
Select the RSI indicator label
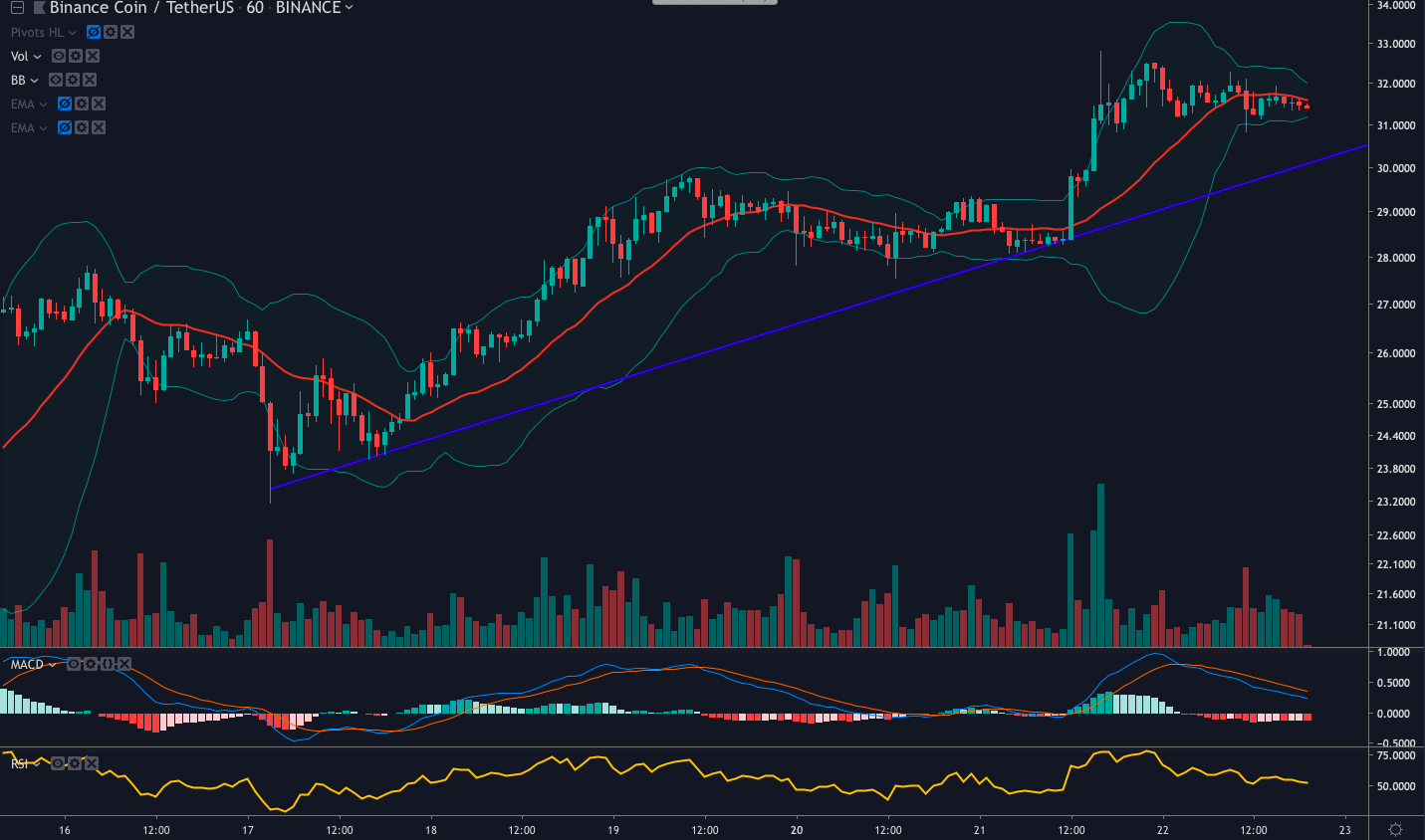(18, 762)
